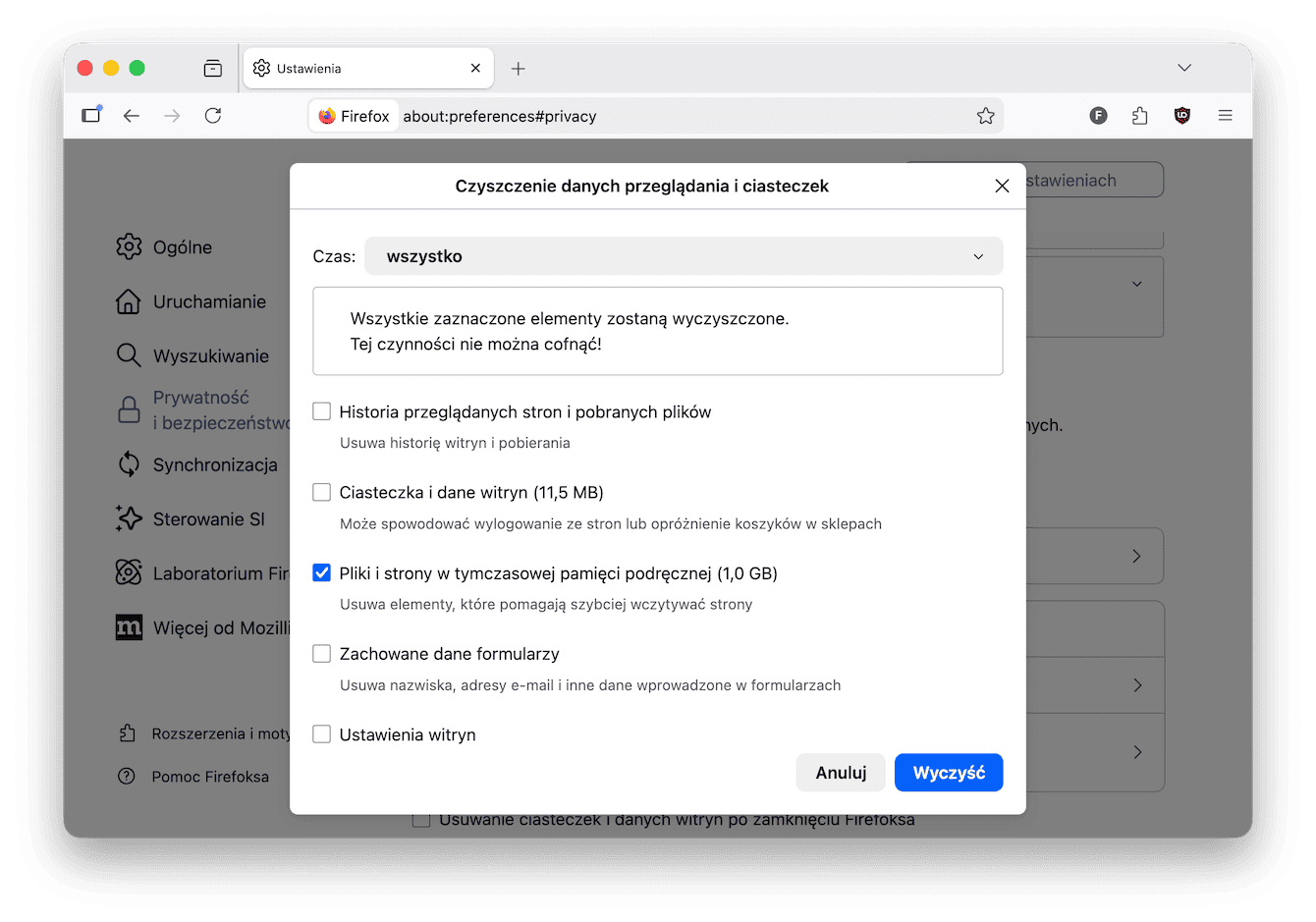This screenshot has height=922, width=1316.
Task: Expand the Czas dropdown set to wszystko
Action: pyautogui.click(x=684, y=256)
